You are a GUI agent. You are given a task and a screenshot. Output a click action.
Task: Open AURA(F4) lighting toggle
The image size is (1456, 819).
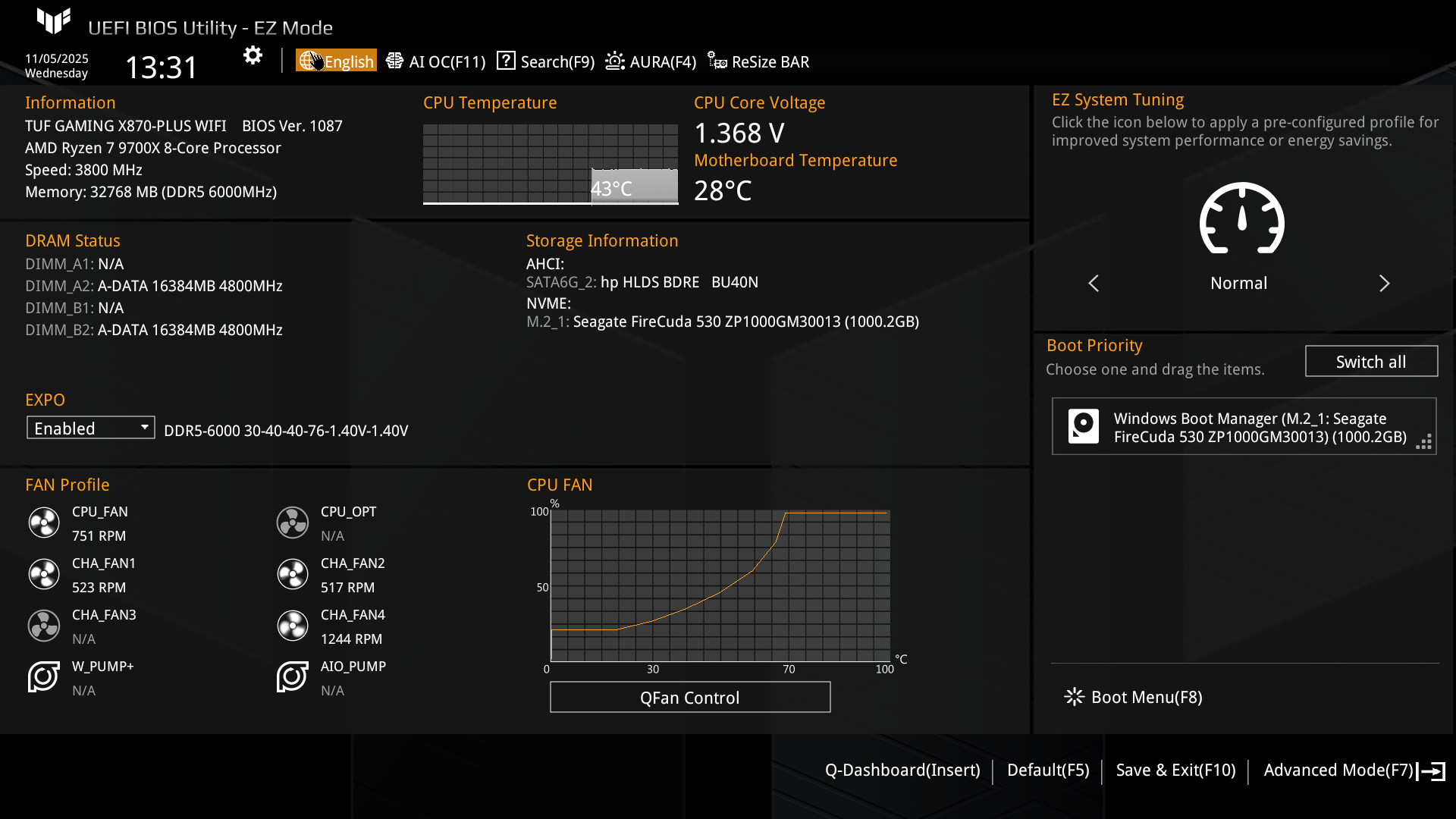coord(651,61)
